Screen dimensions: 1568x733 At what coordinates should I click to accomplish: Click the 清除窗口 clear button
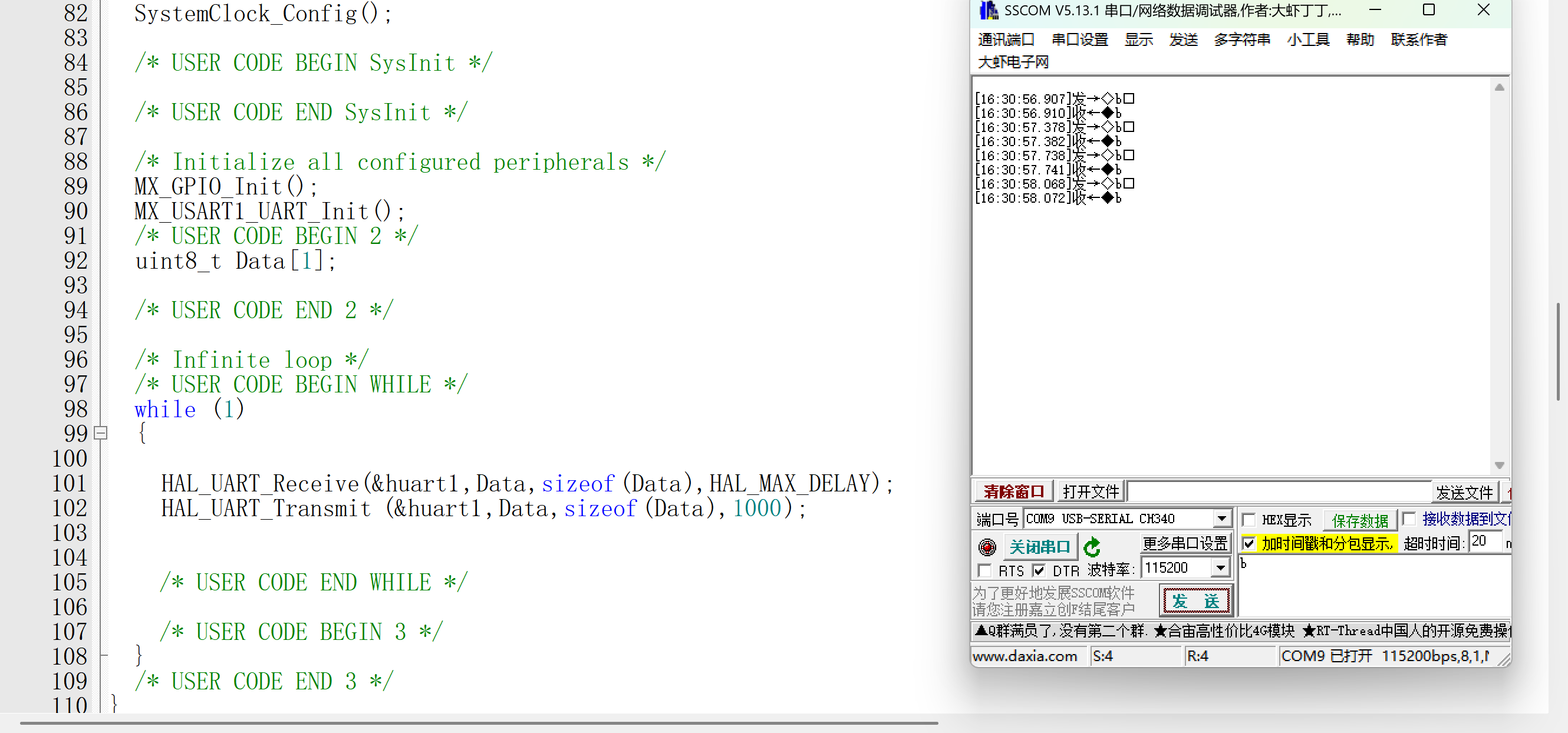pos(1013,491)
